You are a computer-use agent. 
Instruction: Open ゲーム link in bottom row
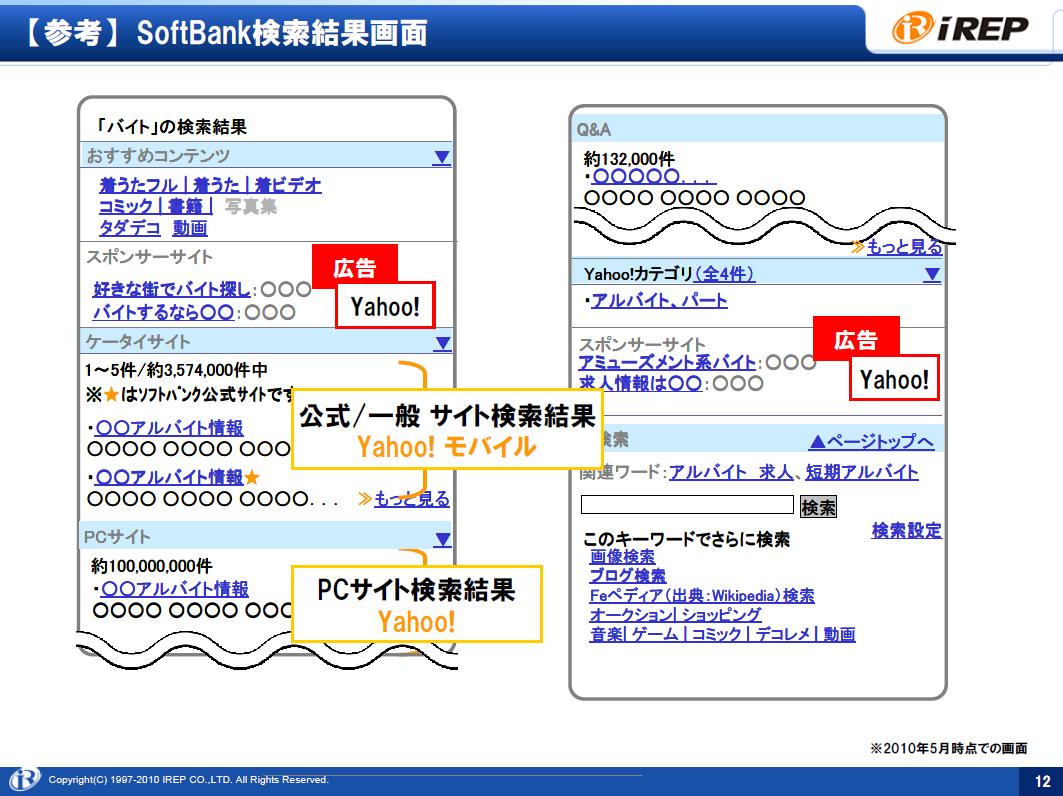coord(654,635)
